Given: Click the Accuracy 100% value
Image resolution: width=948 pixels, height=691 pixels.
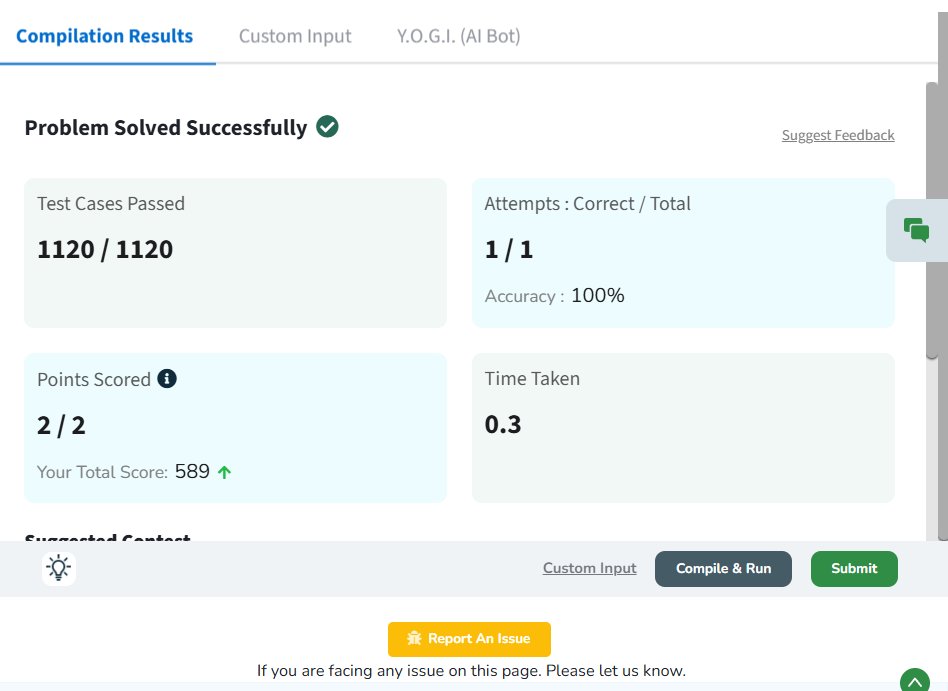Looking at the screenshot, I should [597, 296].
